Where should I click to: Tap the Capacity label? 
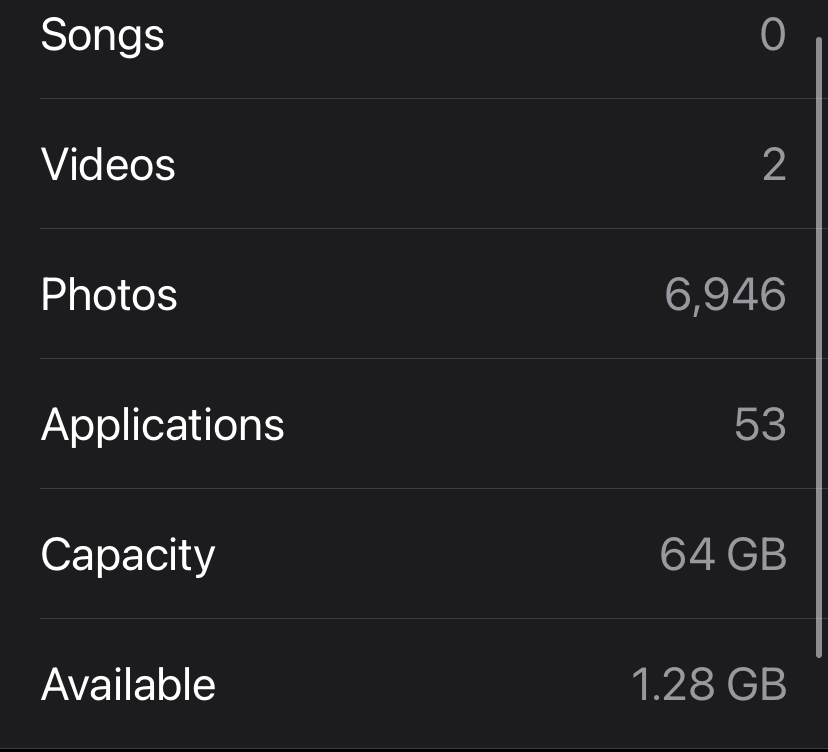[128, 556]
